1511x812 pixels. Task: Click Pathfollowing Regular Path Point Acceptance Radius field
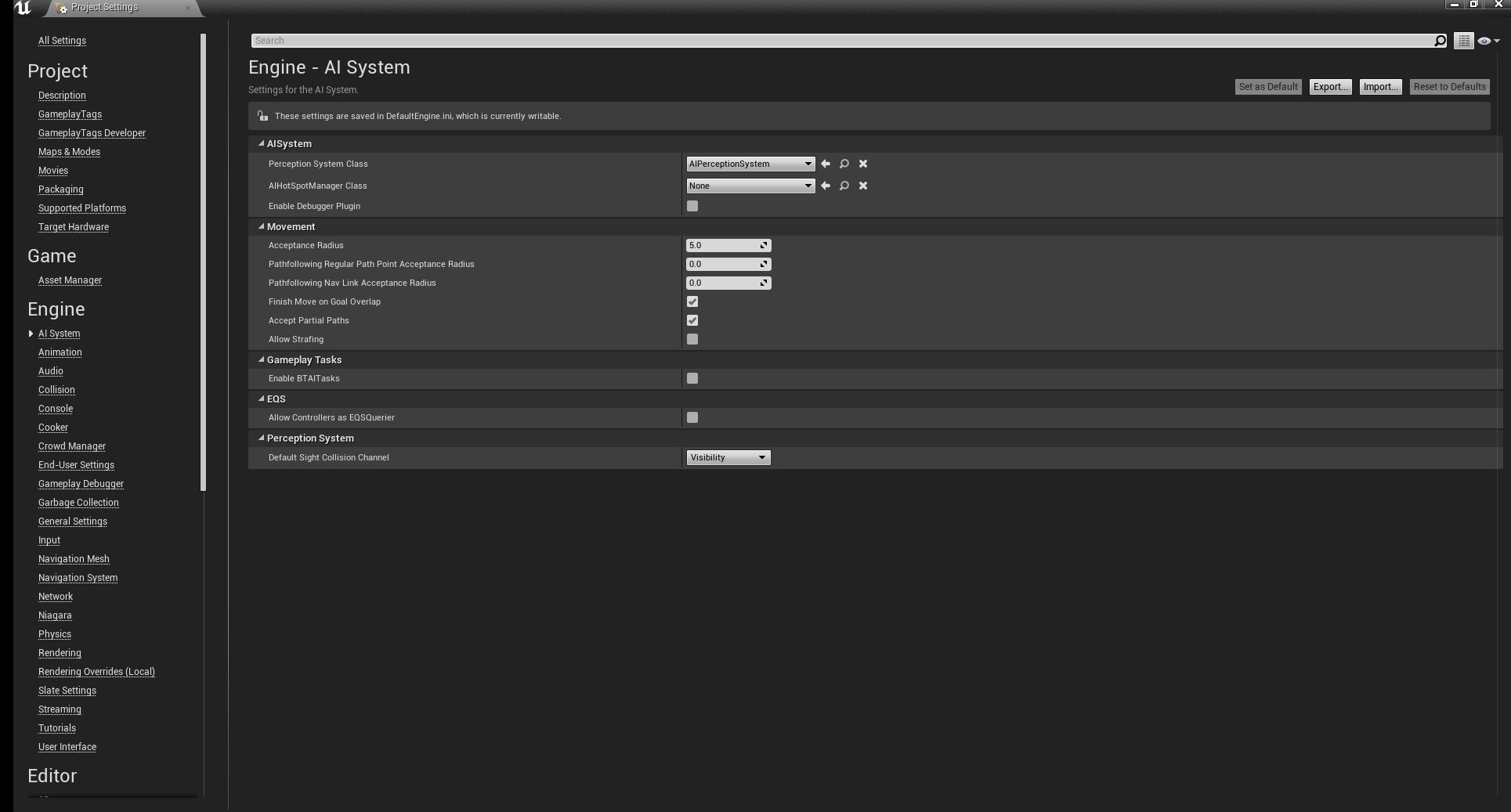[x=728, y=264]
